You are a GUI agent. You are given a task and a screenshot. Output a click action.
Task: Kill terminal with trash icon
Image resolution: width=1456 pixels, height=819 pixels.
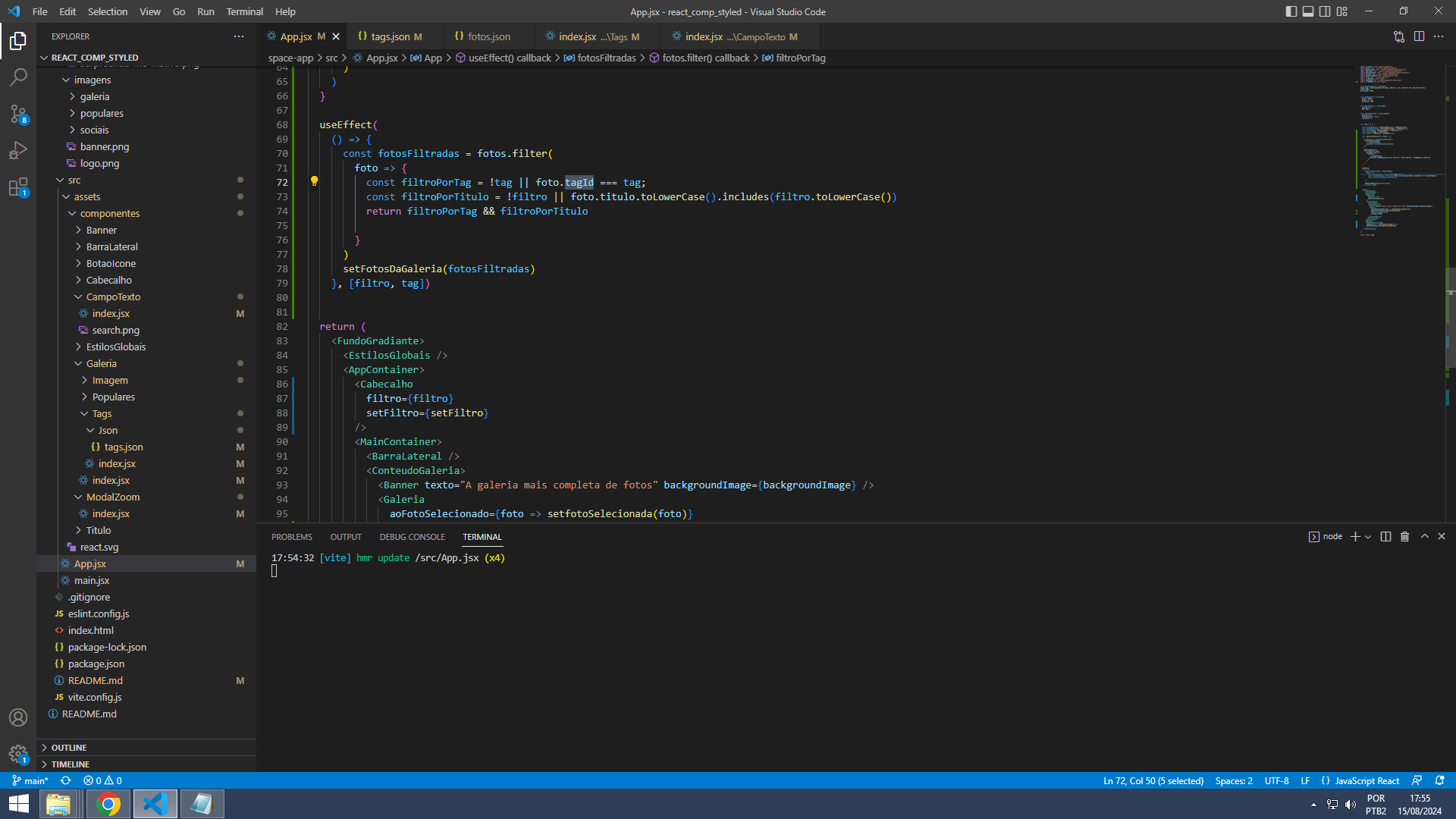tap(1404, 536)
